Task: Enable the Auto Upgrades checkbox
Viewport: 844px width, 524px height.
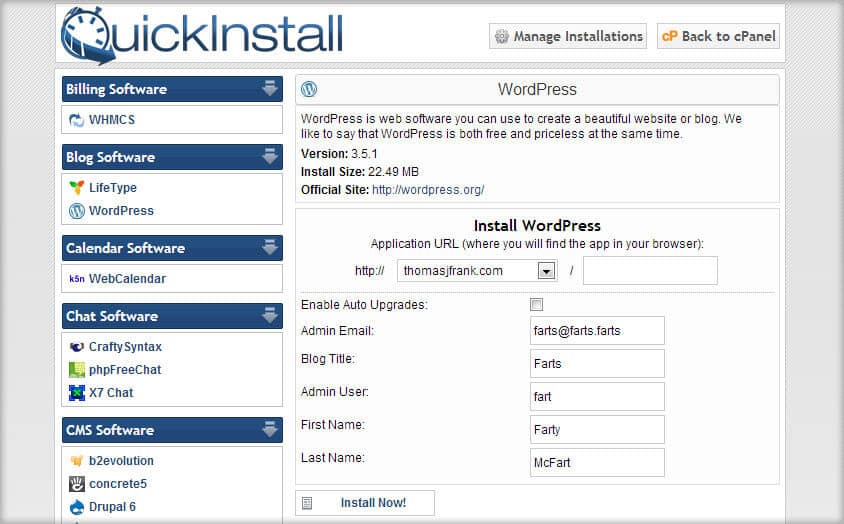Action: [537, 305]
